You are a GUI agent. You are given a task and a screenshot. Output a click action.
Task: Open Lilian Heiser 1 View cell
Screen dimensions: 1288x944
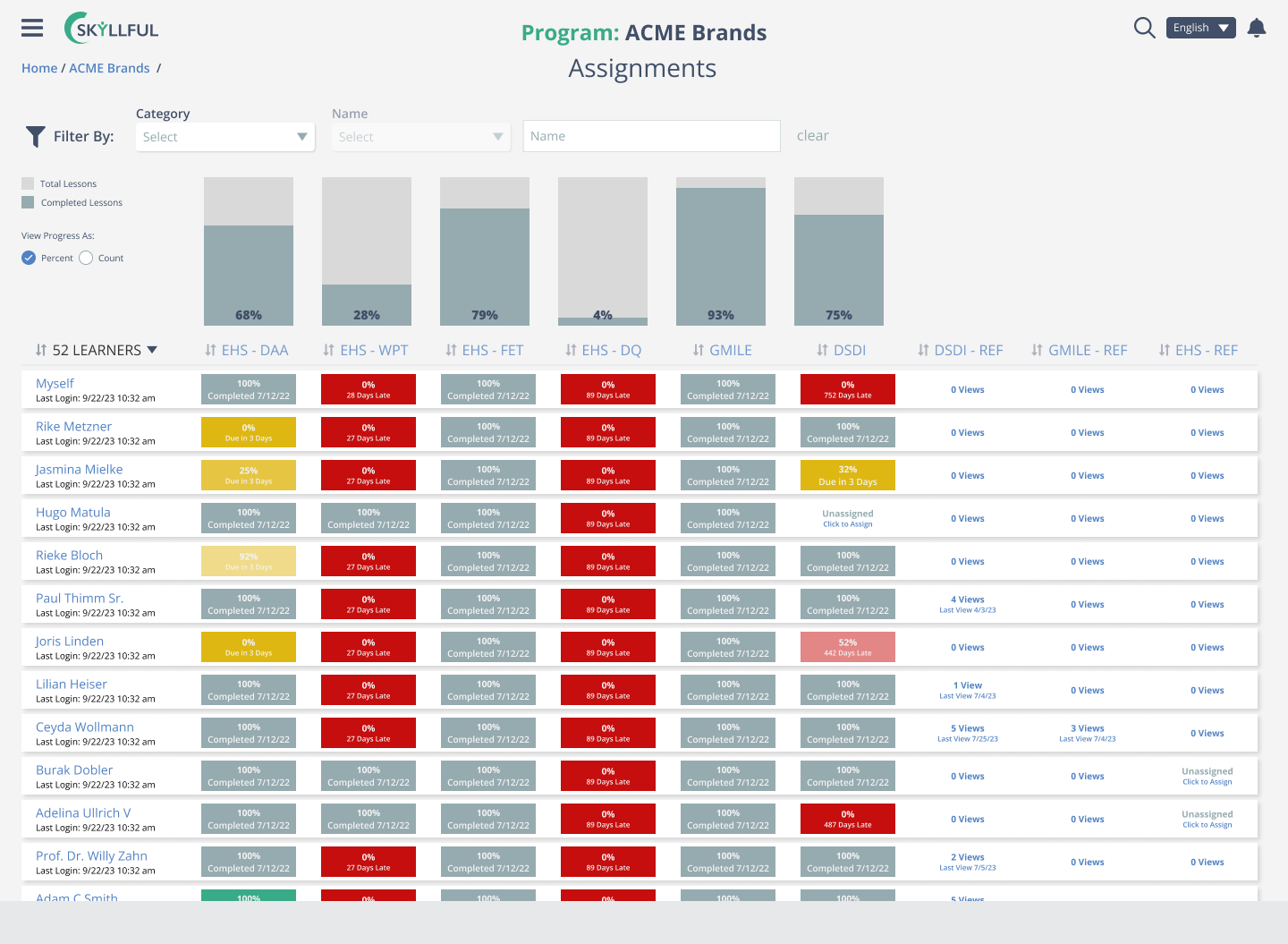click(x=968, y=690)
